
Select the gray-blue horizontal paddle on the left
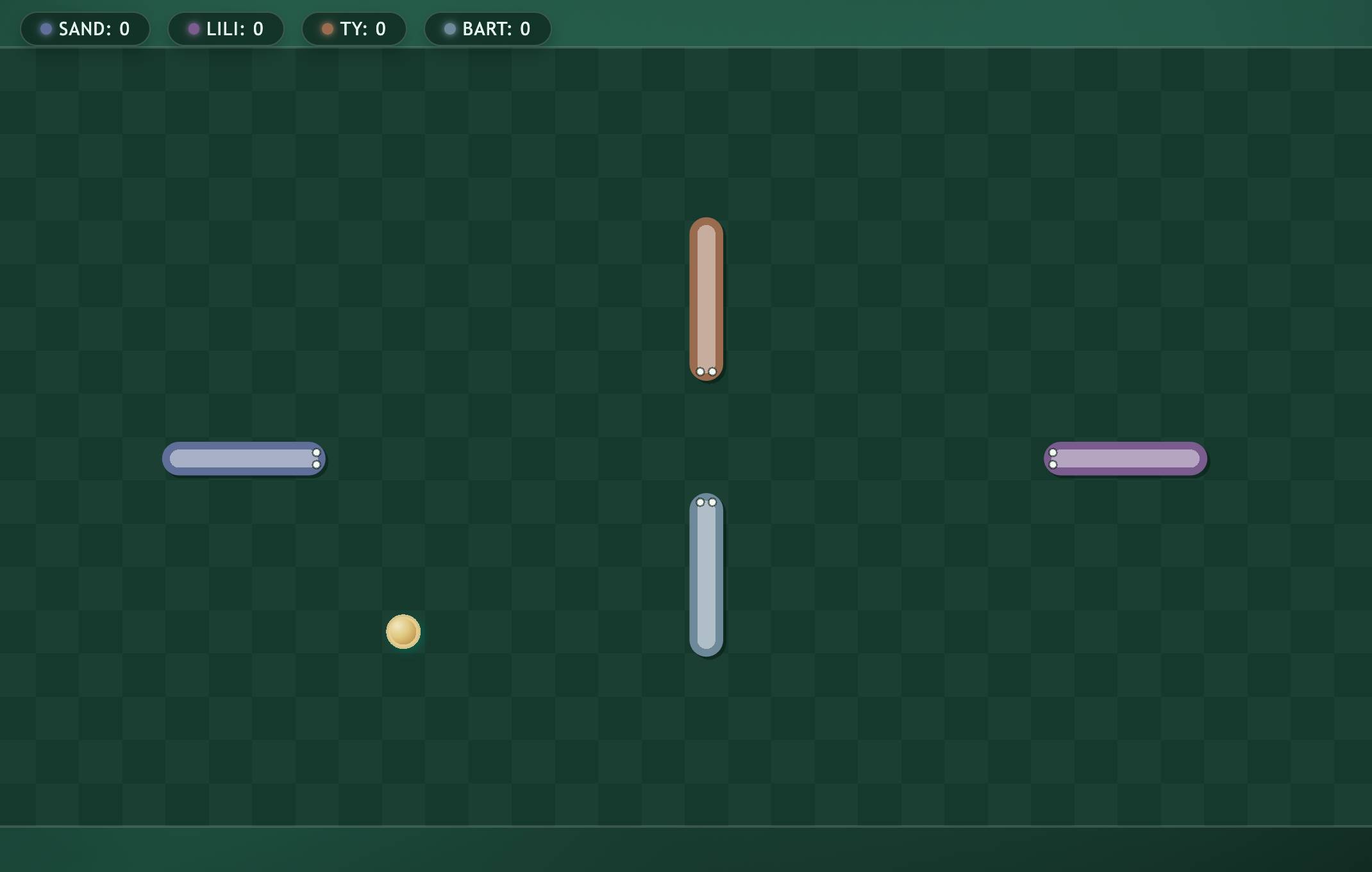[x=244, y=458]
